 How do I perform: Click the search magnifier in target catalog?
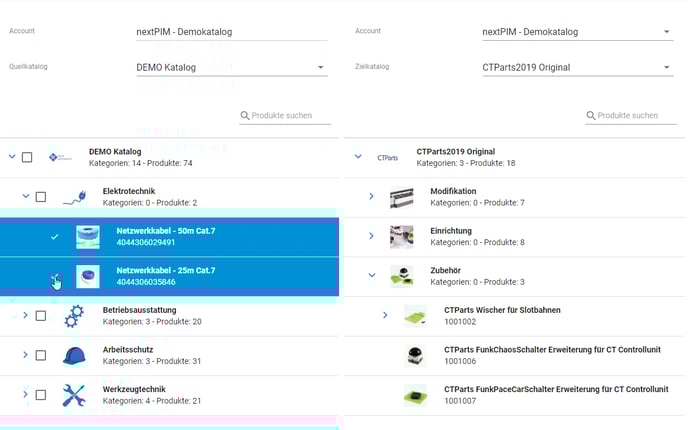point(591,115)
